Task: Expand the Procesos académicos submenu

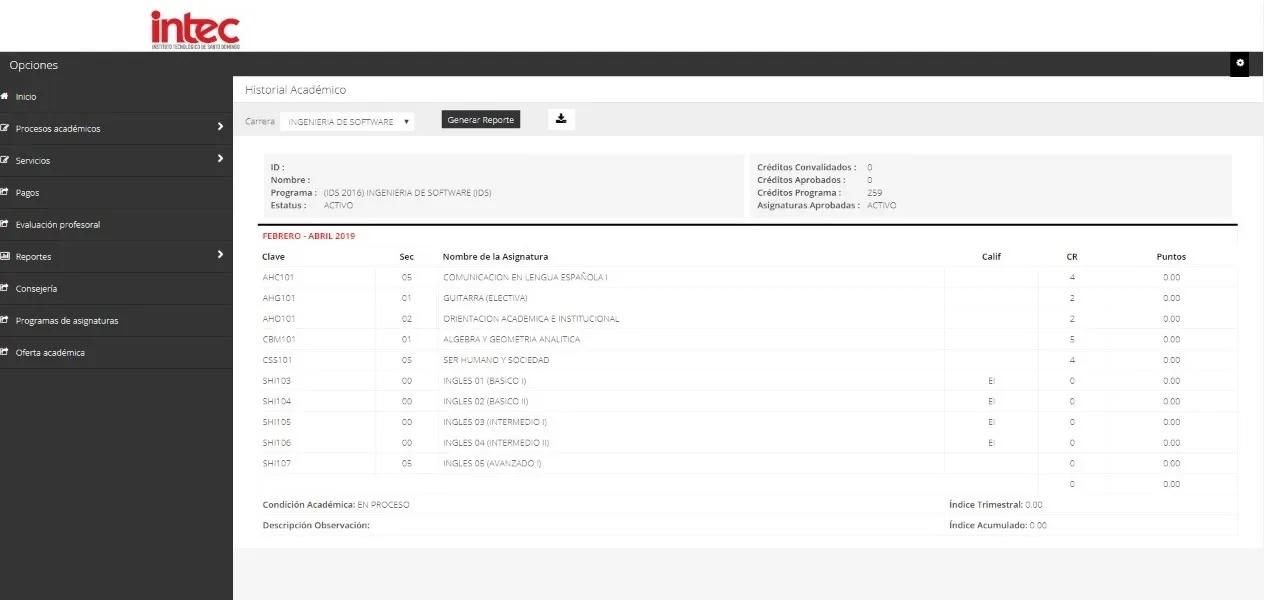Action: (221, 128)
